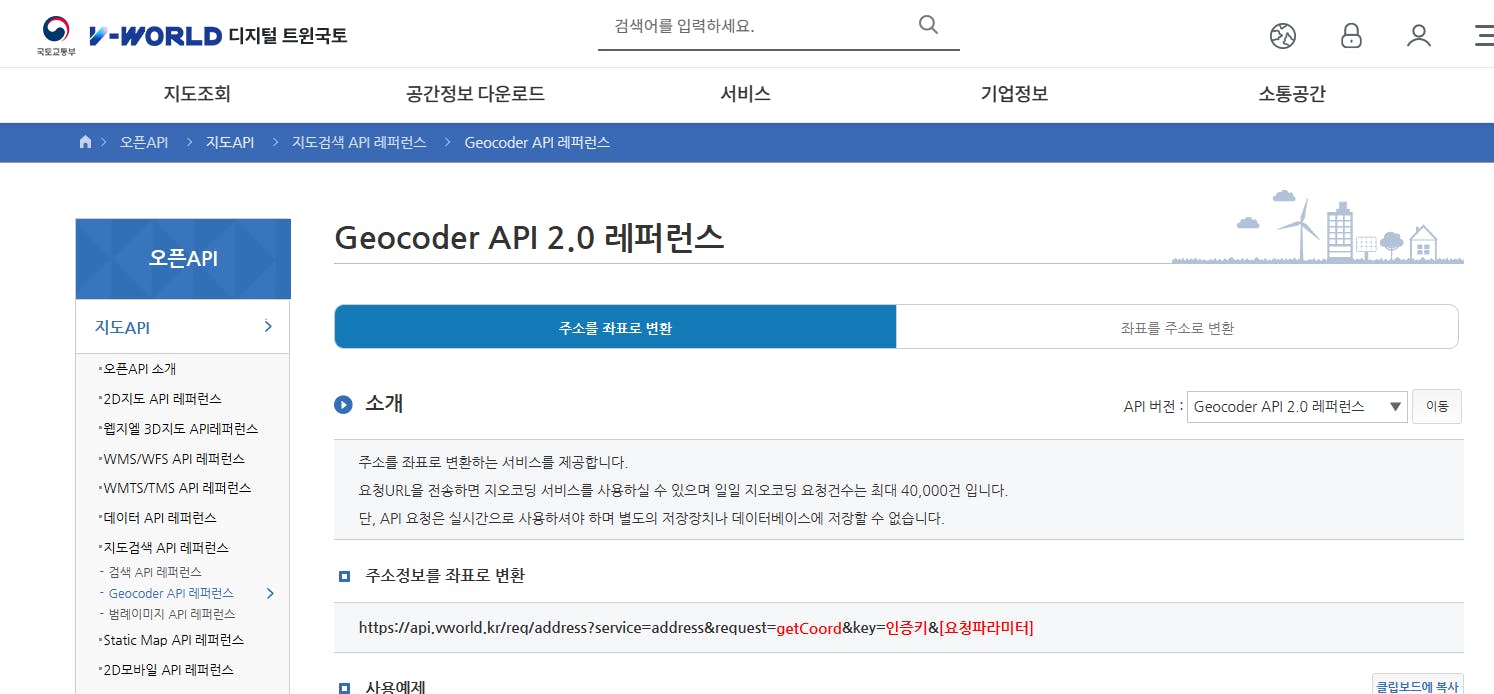Open the globe language icon
The width and height of the screenshot is (1494, 694).
click(1283, 36)
